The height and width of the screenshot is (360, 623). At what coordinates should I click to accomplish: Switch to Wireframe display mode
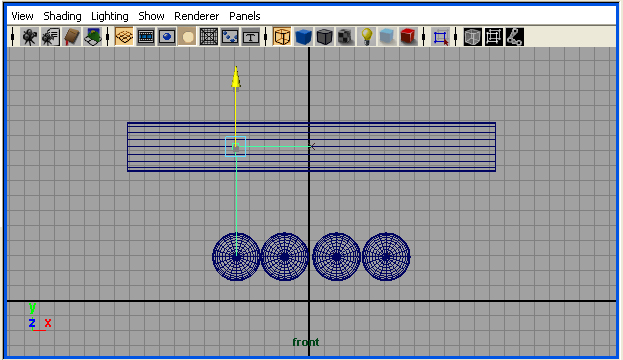pos(282,37)
